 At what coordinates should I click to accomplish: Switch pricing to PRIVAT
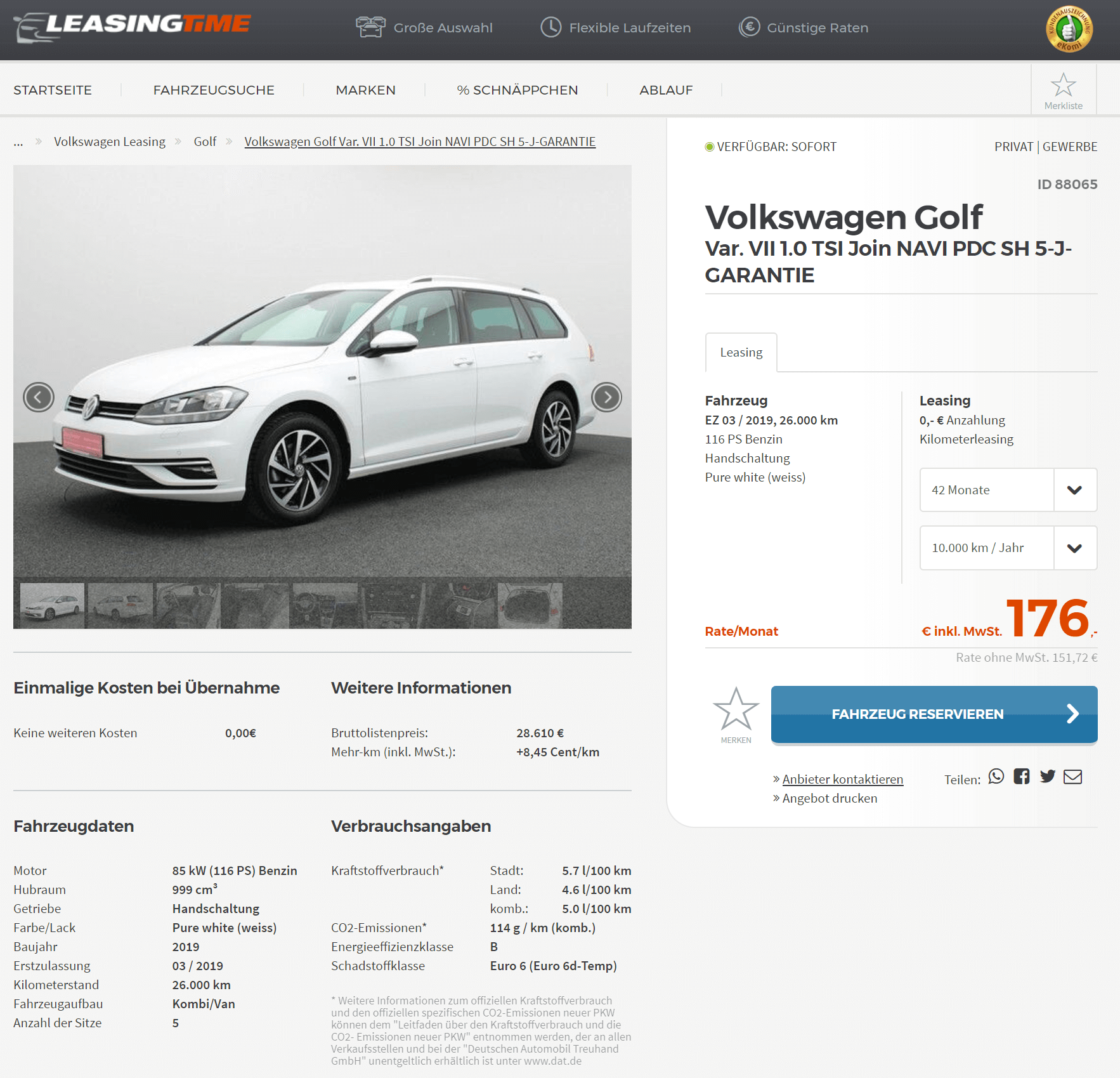(1013, 147)
